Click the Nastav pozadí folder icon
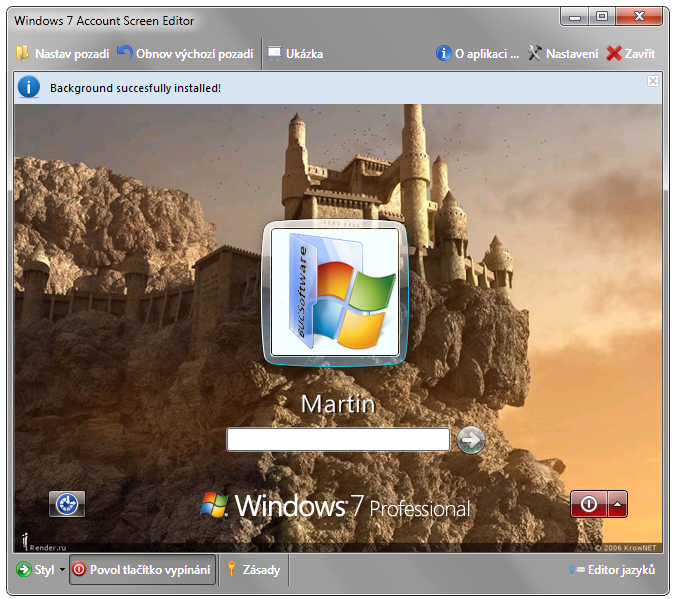 tap(22, 53)
